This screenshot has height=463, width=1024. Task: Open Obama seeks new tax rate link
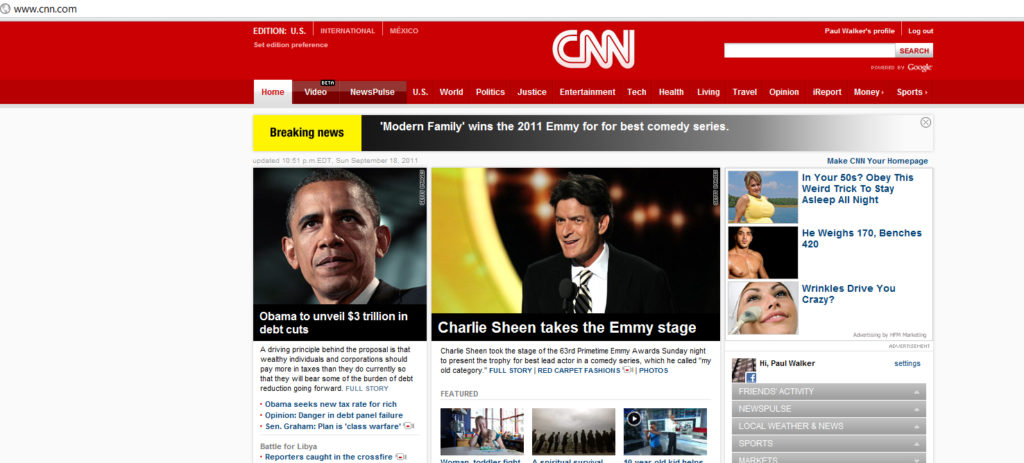(x=330, y=404)
